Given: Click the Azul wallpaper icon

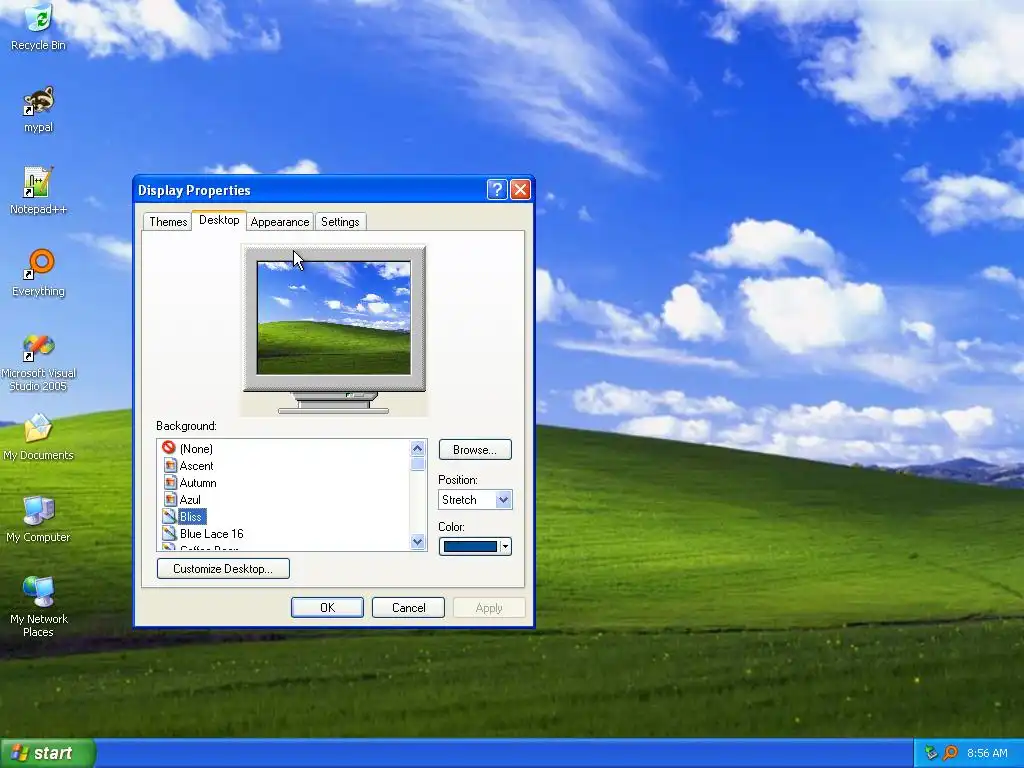Looking at the screenshot, I should click(x=170, y=500).
